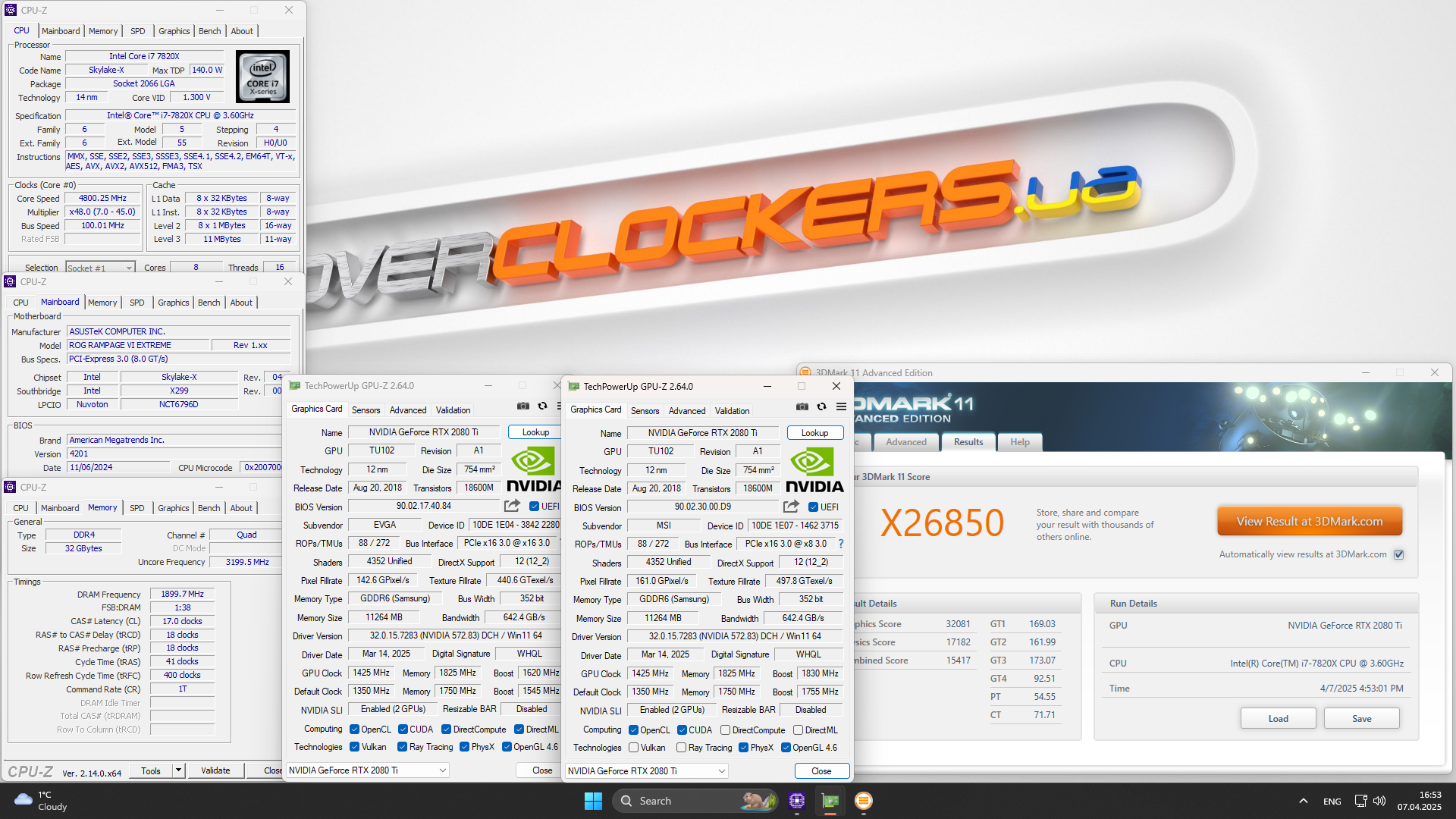The width and height of the screenshot is (1456, 819).
Task: Click the taskbar Search box
Action: [695, 801]
